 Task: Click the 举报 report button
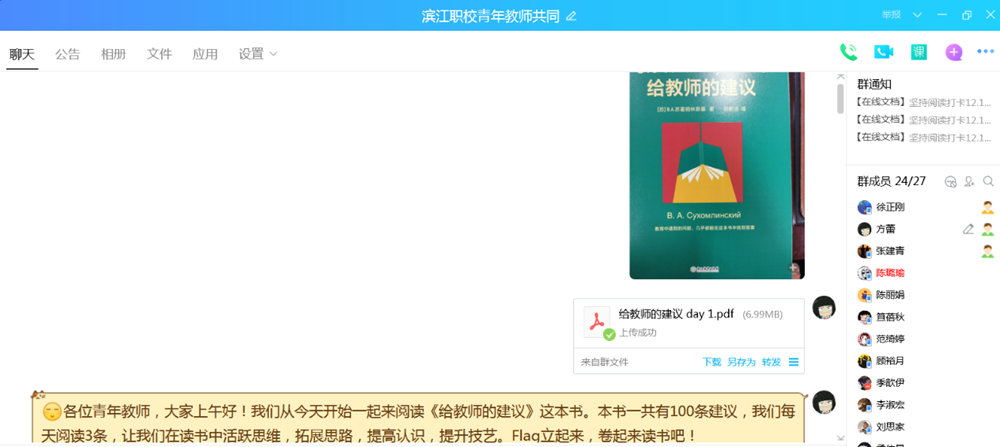[x=891, y=15]
